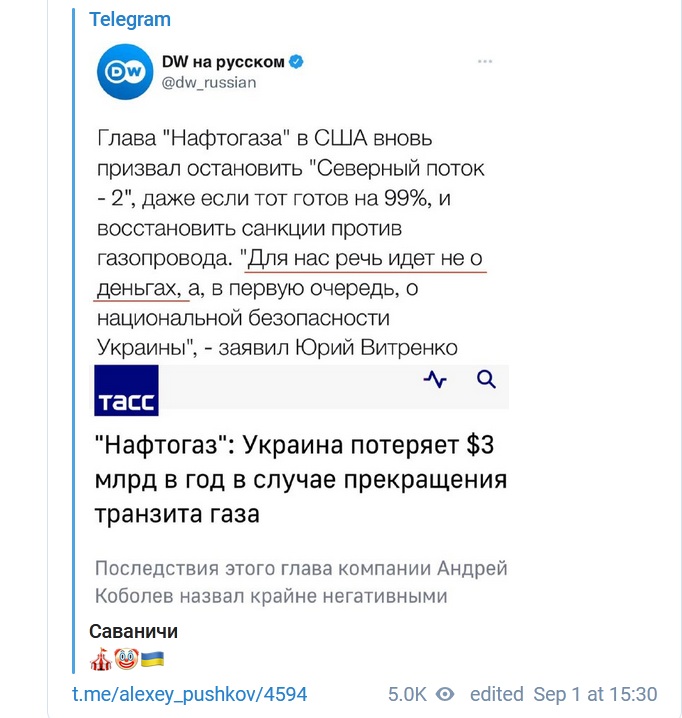682x718 pixels.
Task: Click the Саваничи caption text
Action: (x=133, y=631)
